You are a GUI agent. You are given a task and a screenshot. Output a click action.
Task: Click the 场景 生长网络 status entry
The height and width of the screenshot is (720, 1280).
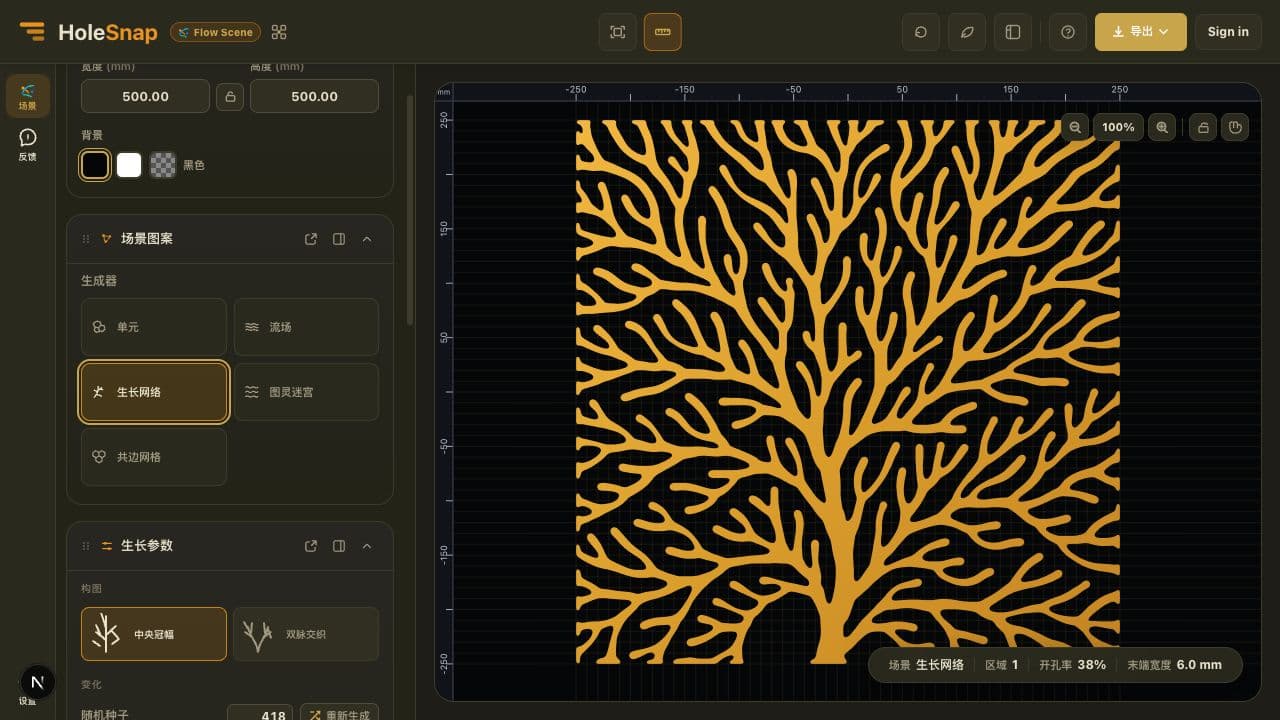click(x=926, y=665)
